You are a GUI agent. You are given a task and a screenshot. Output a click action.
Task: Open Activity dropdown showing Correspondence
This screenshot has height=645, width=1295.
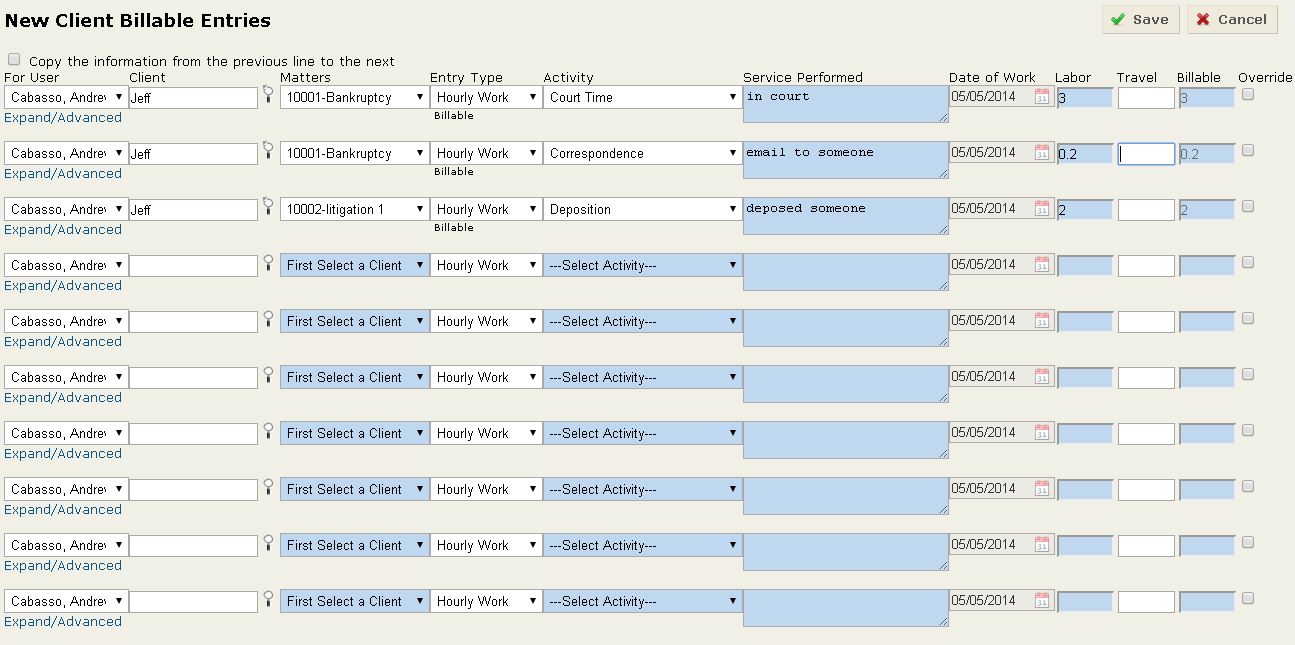(642, 153)
